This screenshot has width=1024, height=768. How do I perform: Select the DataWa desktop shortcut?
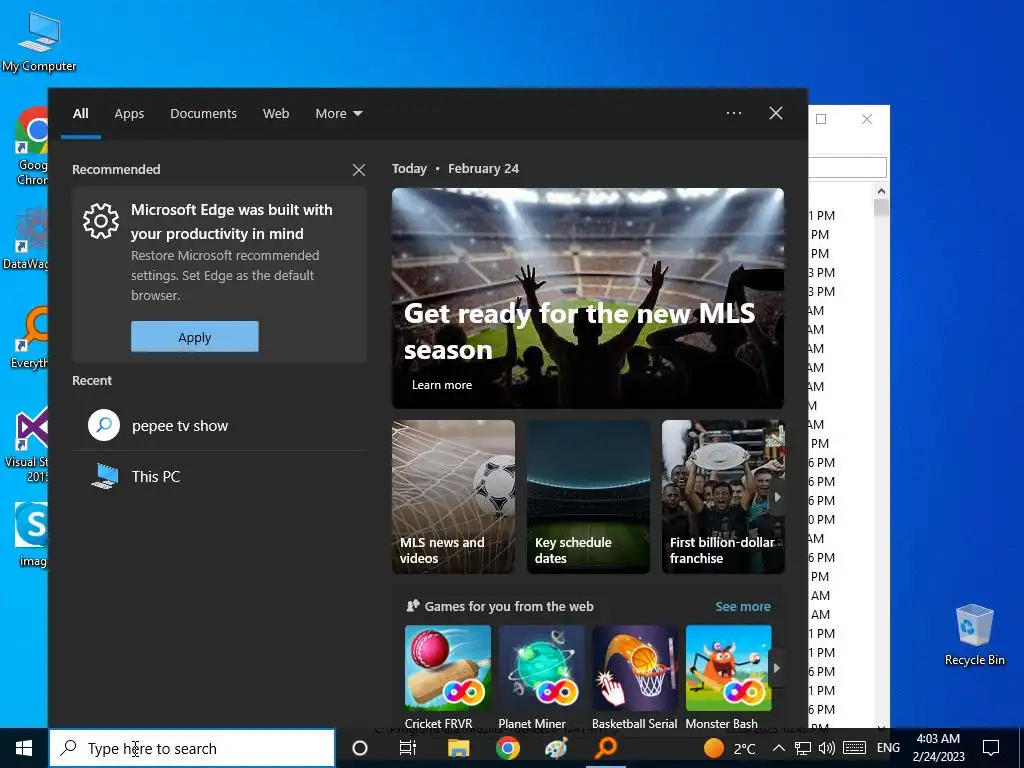[x=26, y=238]
